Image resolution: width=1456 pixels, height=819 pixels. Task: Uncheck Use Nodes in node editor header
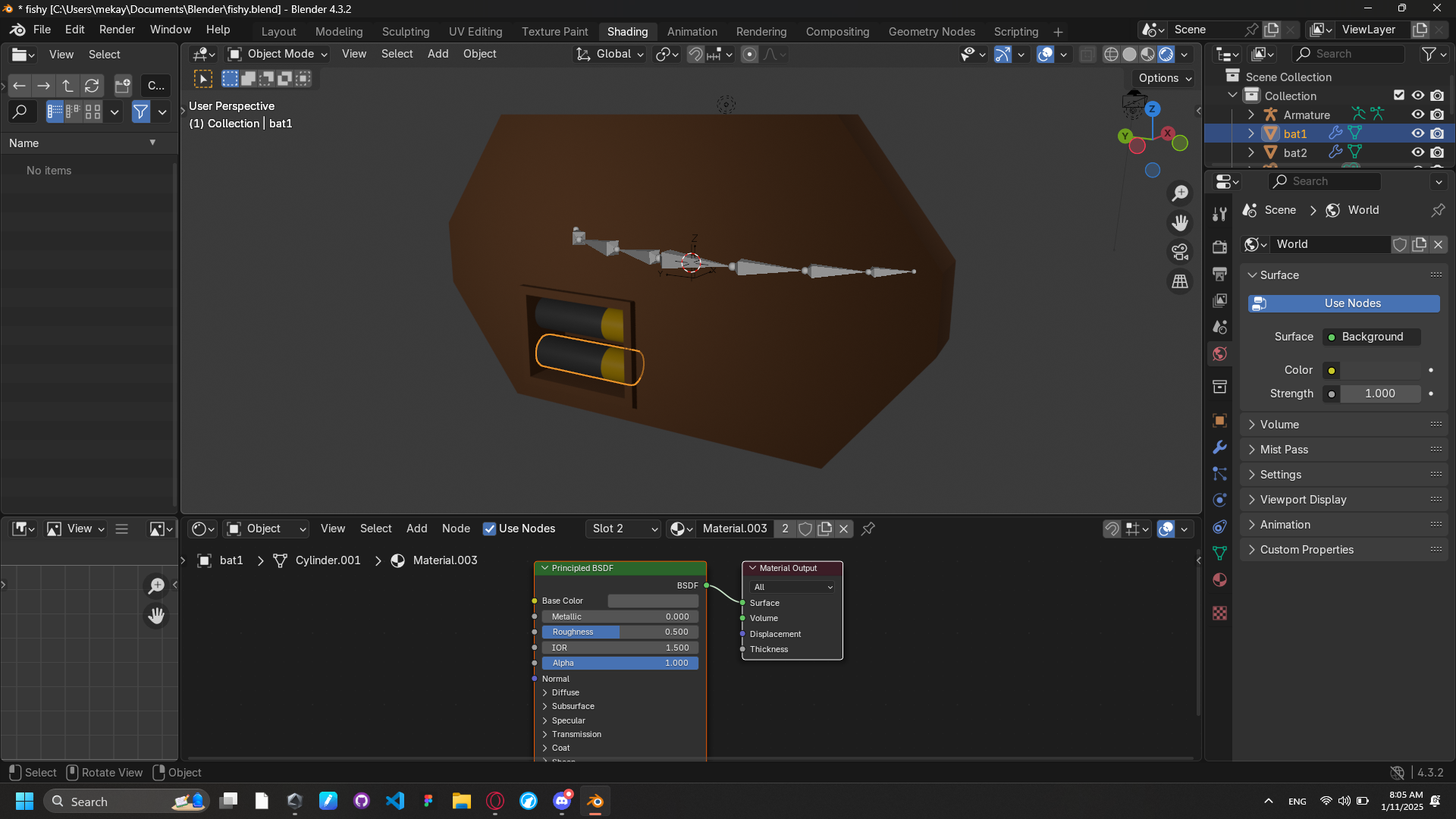(490, 529)
